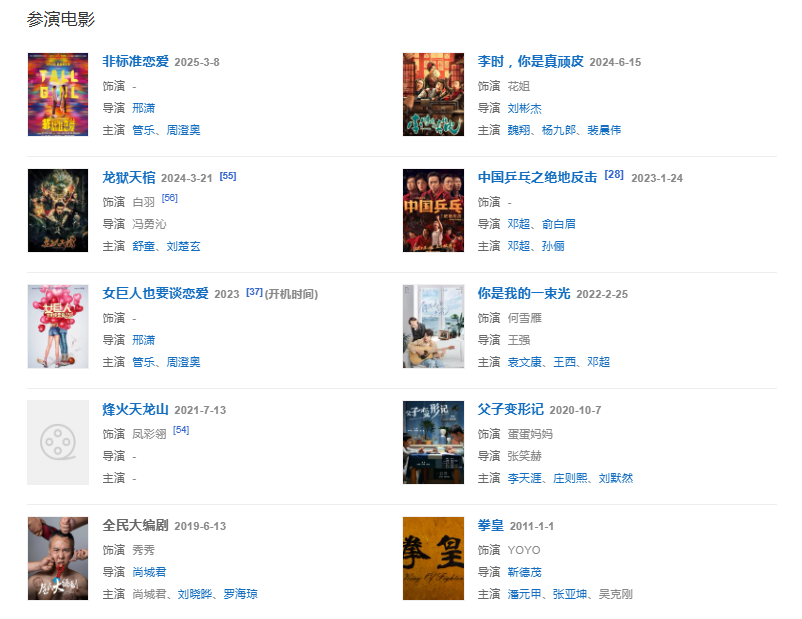Open actress 罗海琼 link
Screen dimensions: 802x619
(240, 594)
